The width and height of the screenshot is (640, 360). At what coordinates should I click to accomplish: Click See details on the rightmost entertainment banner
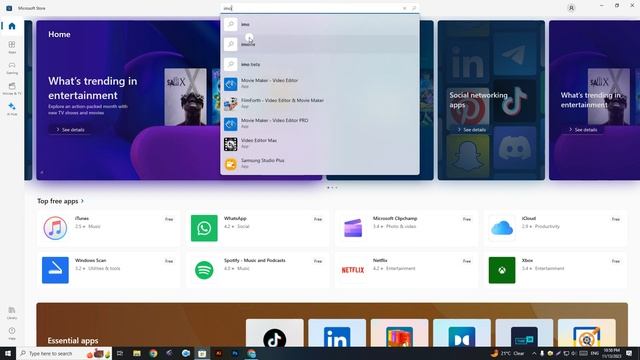tap(583, 129)
